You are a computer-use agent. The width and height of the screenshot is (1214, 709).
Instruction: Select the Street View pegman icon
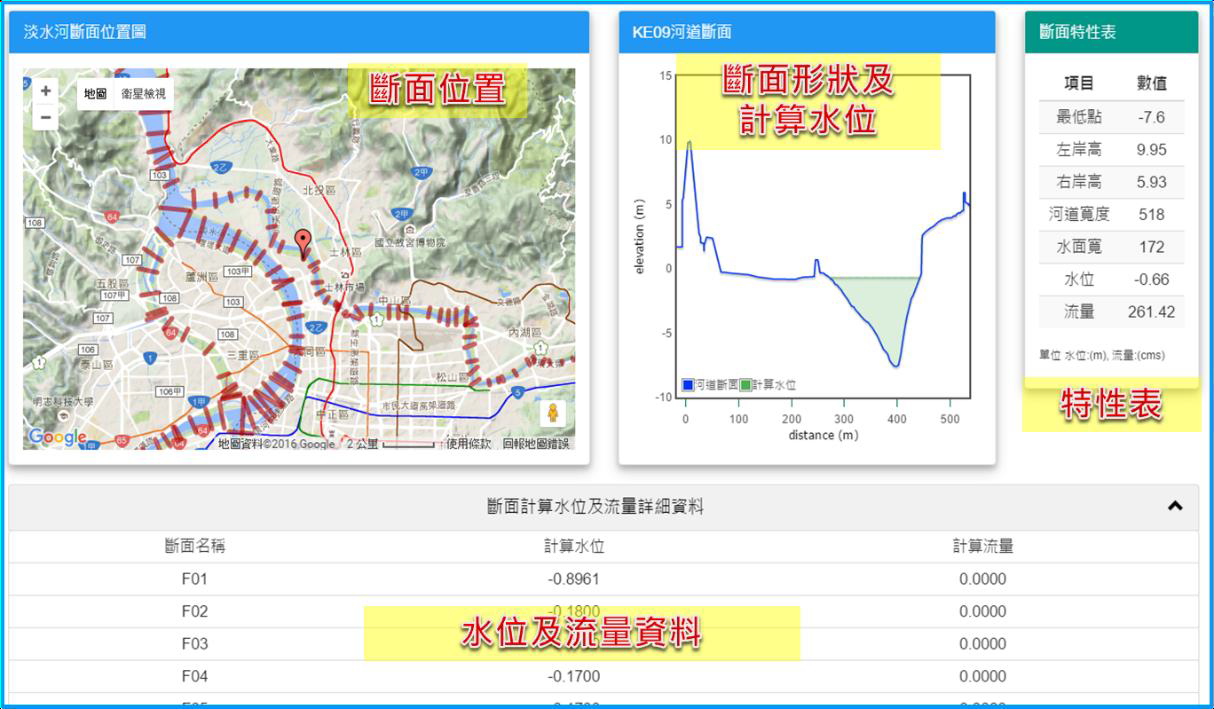(x=552, y=413)
